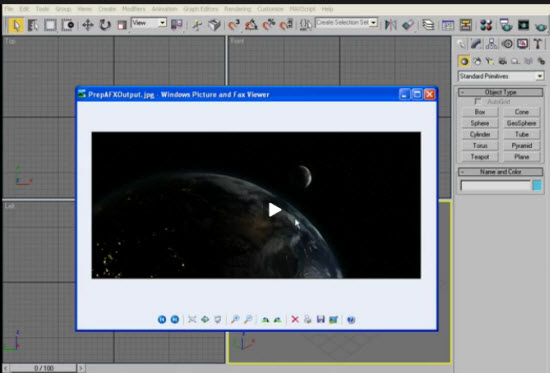
Task: Open the cyan object color swatch
Action: click(x=537, y=185)
